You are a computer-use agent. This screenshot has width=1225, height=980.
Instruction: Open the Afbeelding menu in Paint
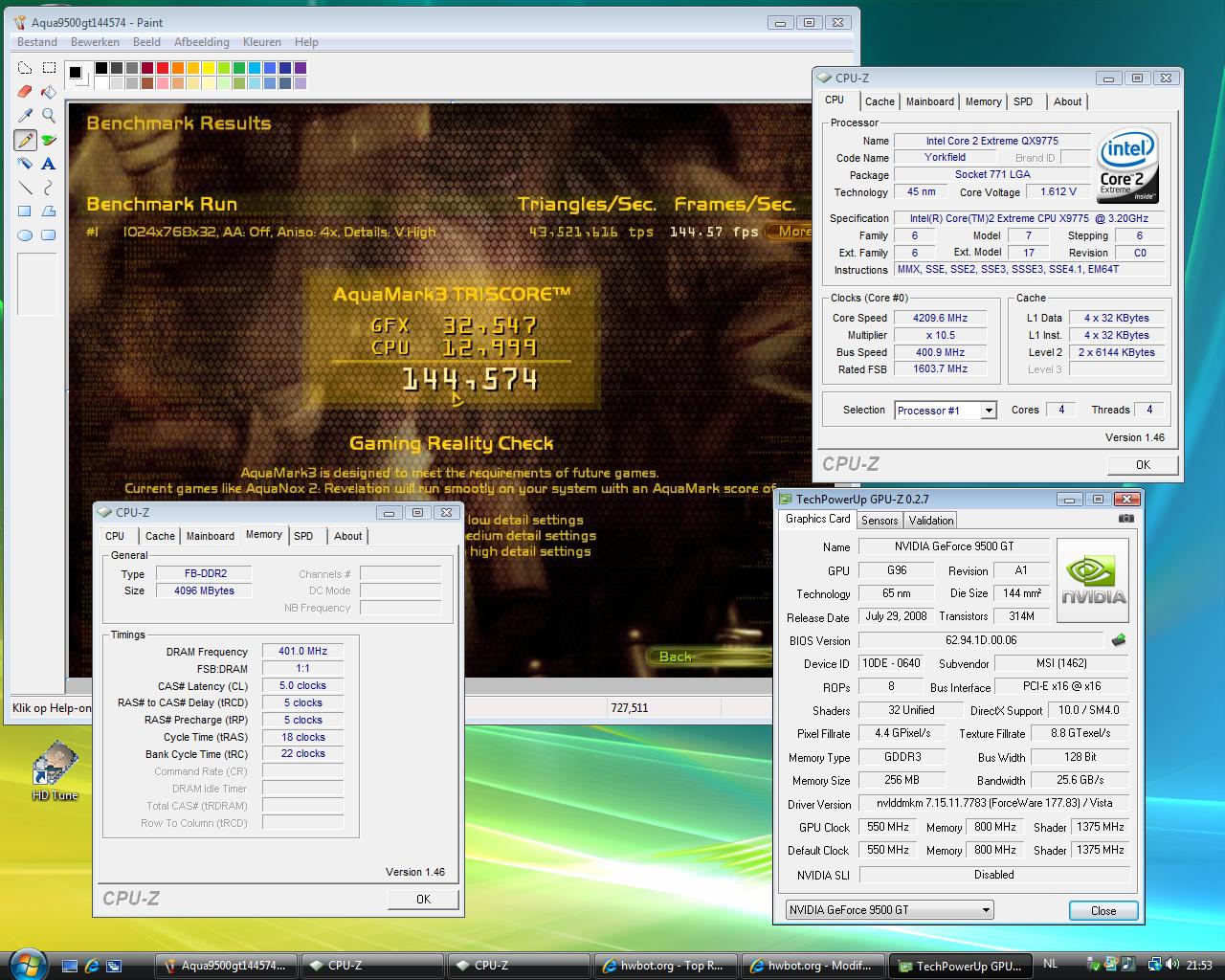202,42
